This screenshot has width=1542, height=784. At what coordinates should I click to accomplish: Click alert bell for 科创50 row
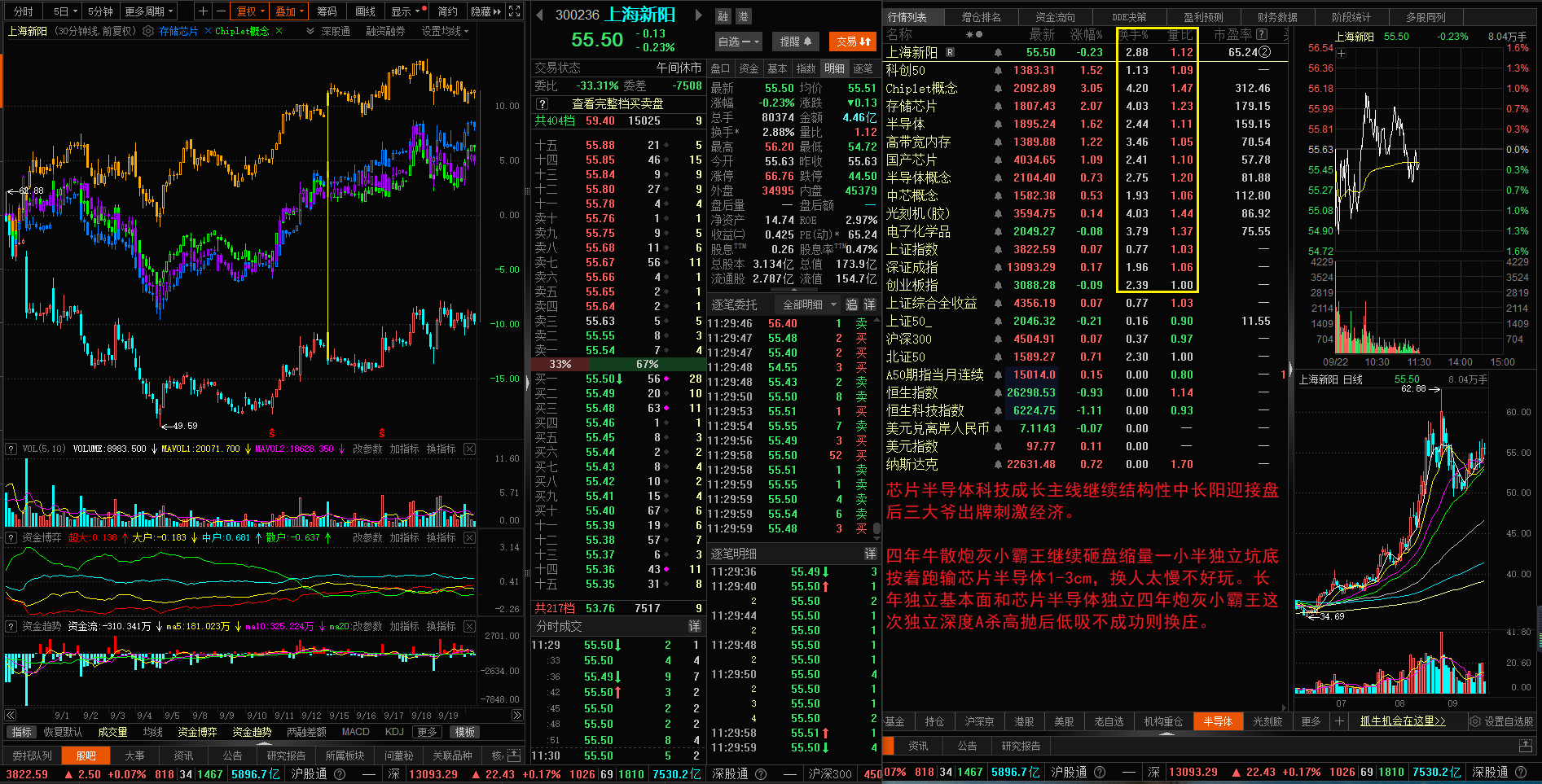(x=998, y=71)
